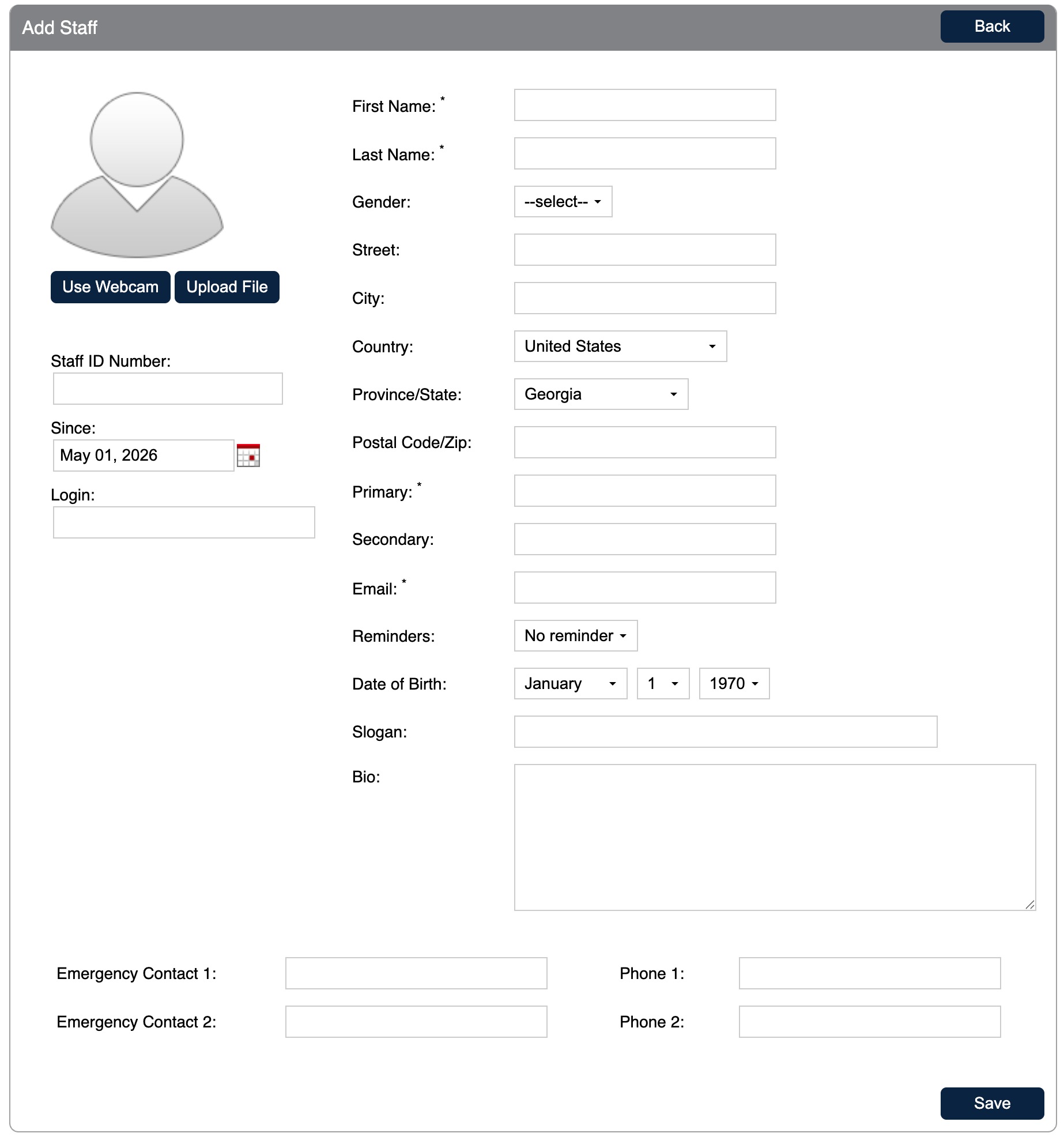The height and width of the screenshot is (1137, 1064).
Task: Click Use Webcam button
Action: pyautogui.click(x=111, y=287)
